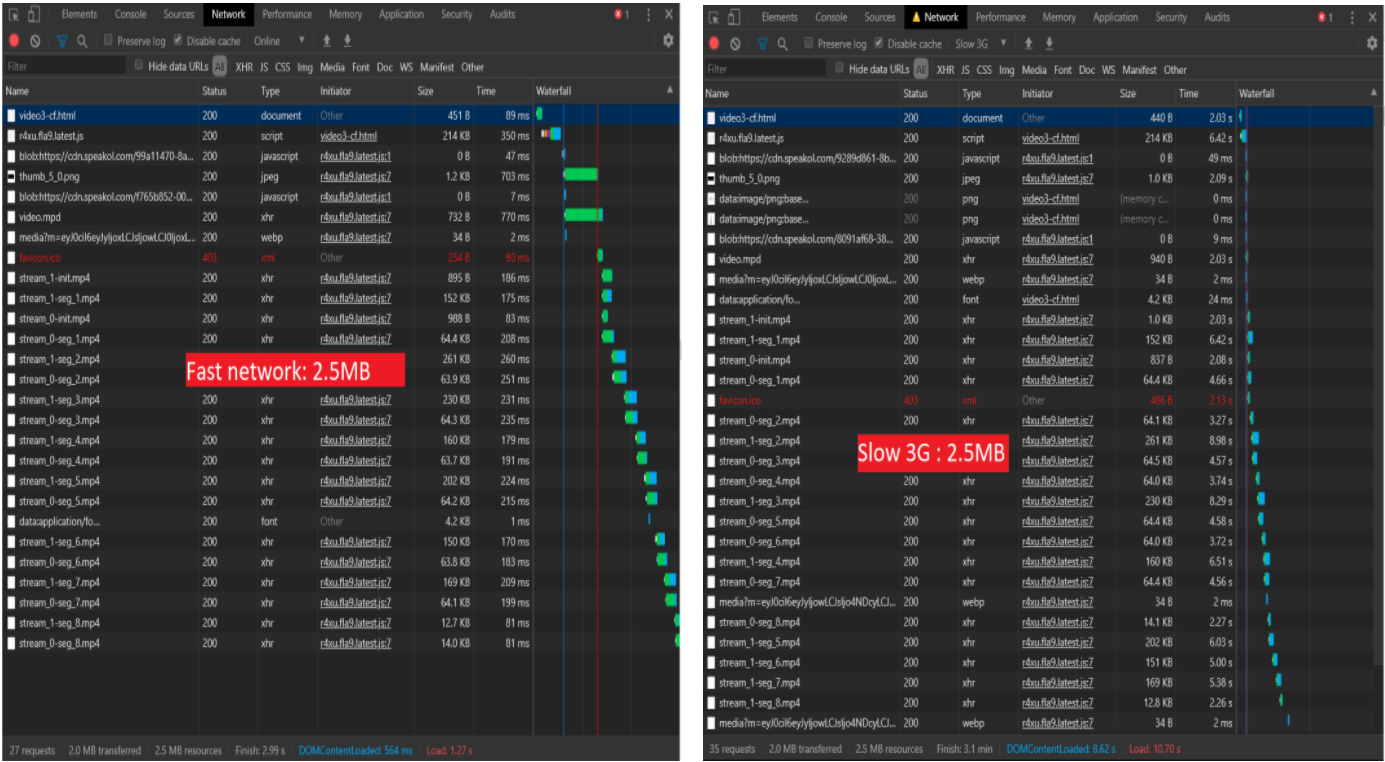Click export HAR download icon in right DevTools

[x=1049, y=44]
